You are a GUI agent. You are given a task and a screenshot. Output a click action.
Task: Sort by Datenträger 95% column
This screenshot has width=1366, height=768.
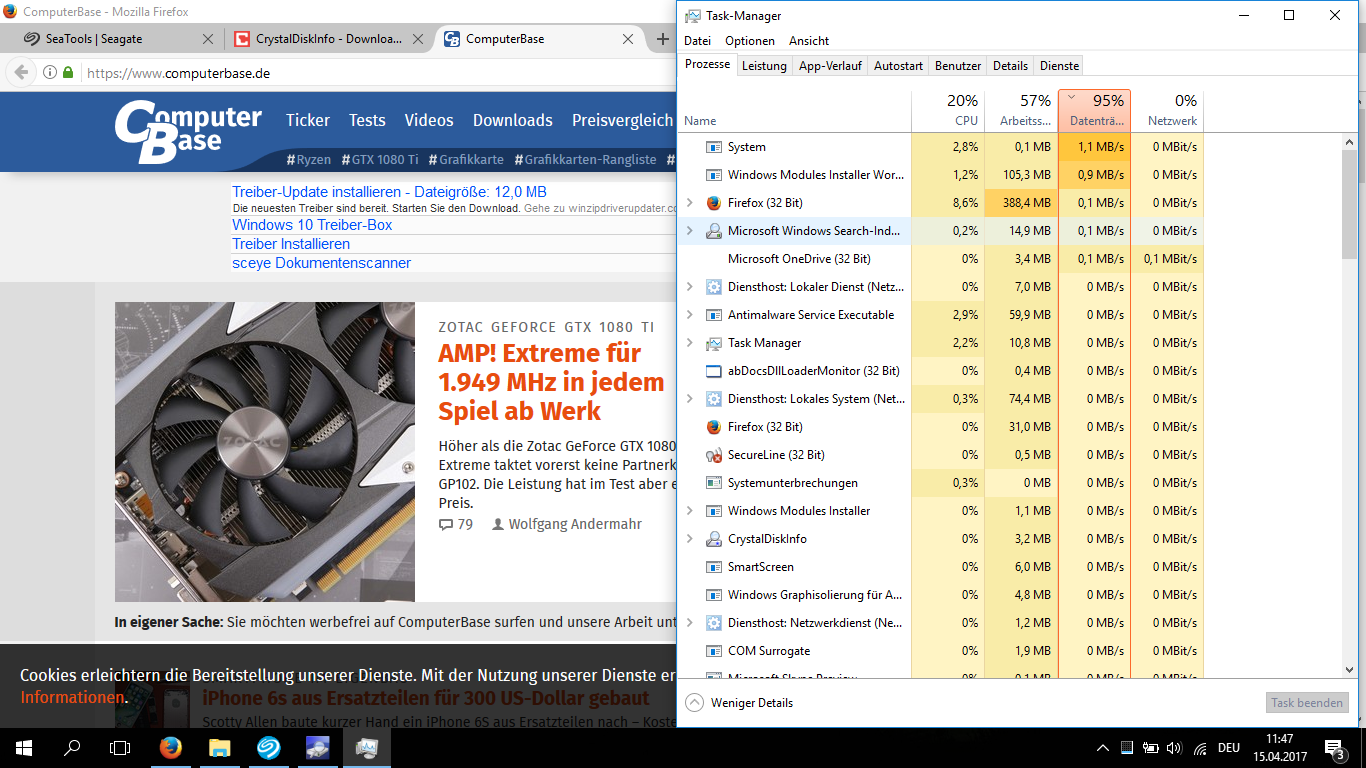point(1094,110)
